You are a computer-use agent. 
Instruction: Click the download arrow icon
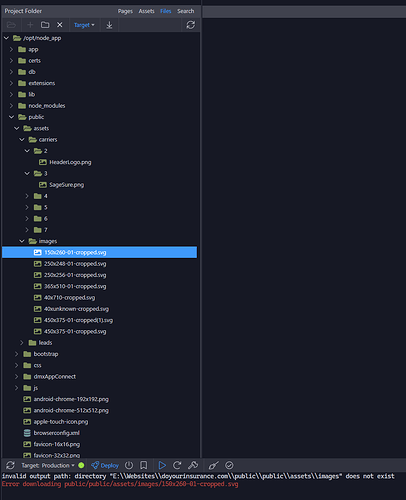click(x=109, y=25)
